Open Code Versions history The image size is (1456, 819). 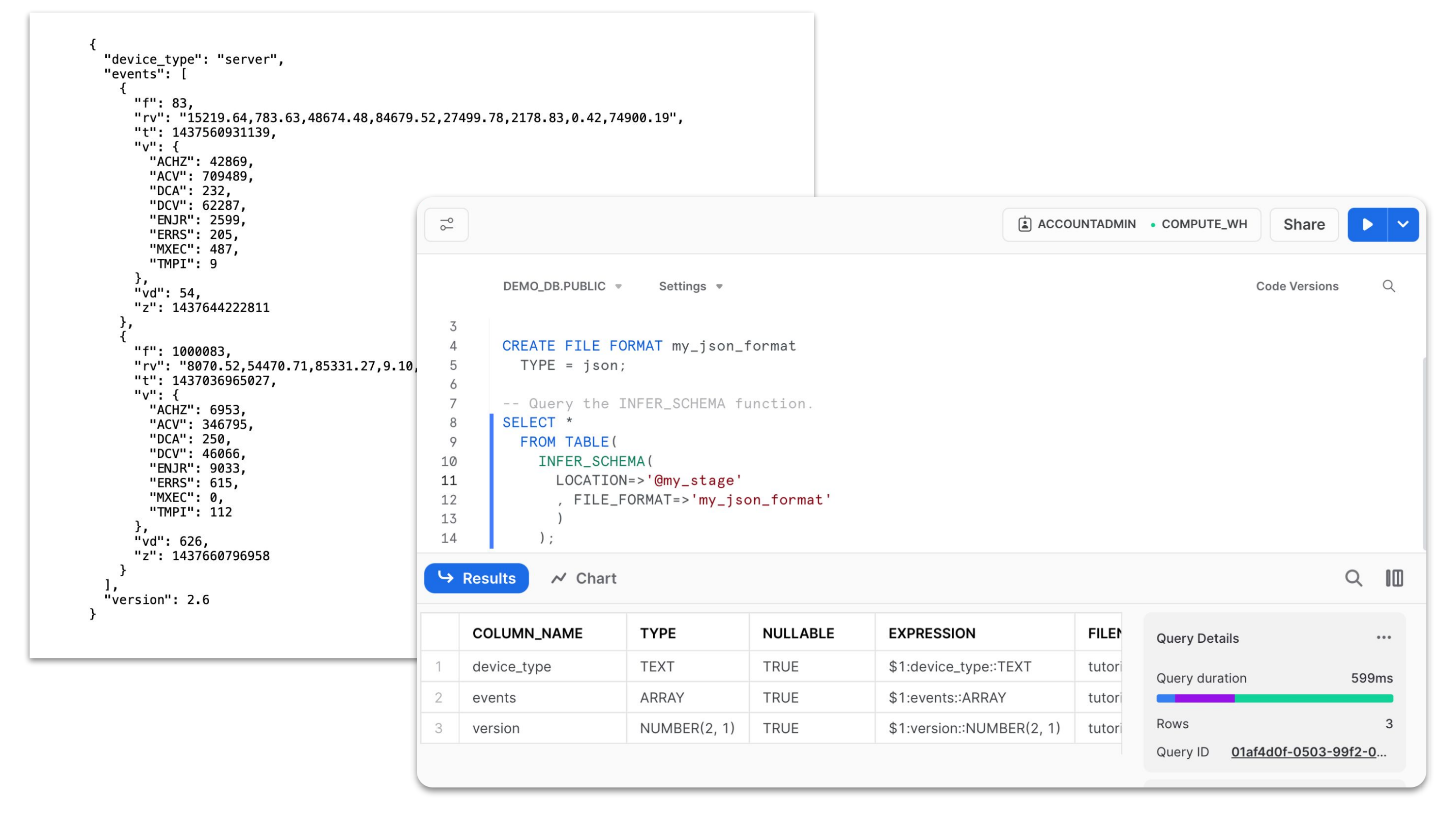click(1297, 286)
